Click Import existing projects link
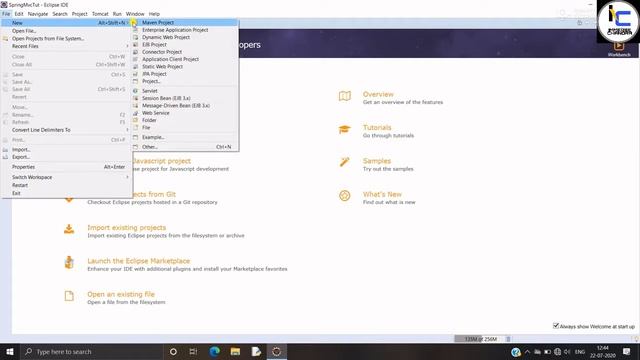This screenshot has width=640, height=360. (x=127, y=227)
